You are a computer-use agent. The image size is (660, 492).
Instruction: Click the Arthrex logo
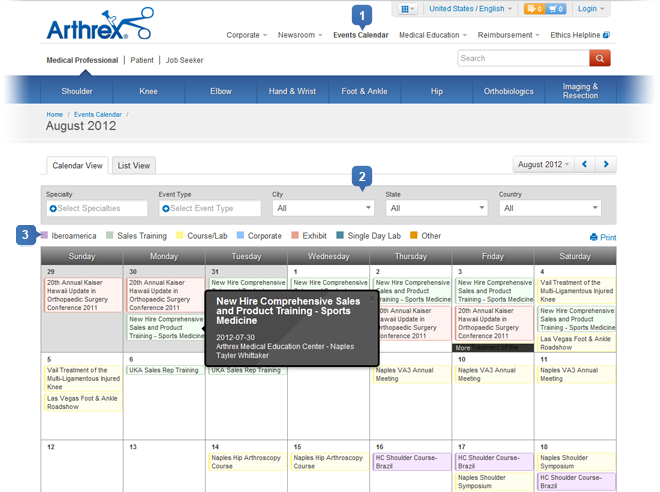[100, 24]
